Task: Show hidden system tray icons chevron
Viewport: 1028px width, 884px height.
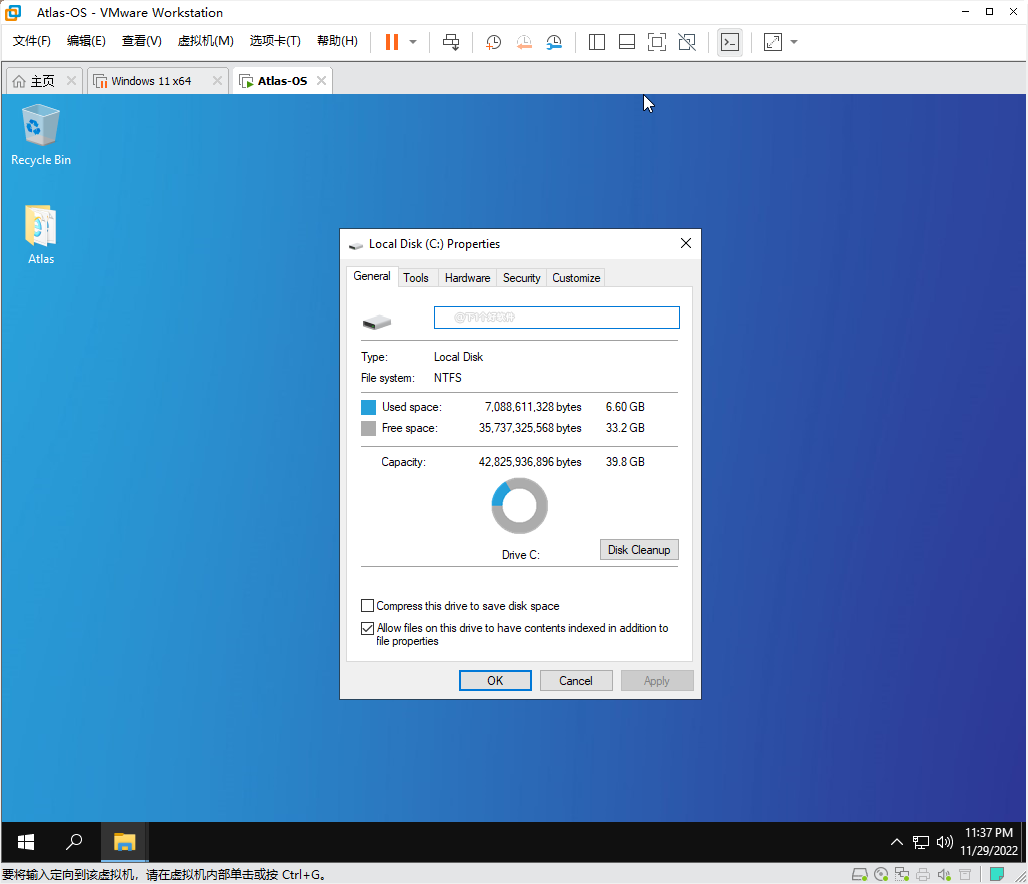Action: click(x=896, y=842)
